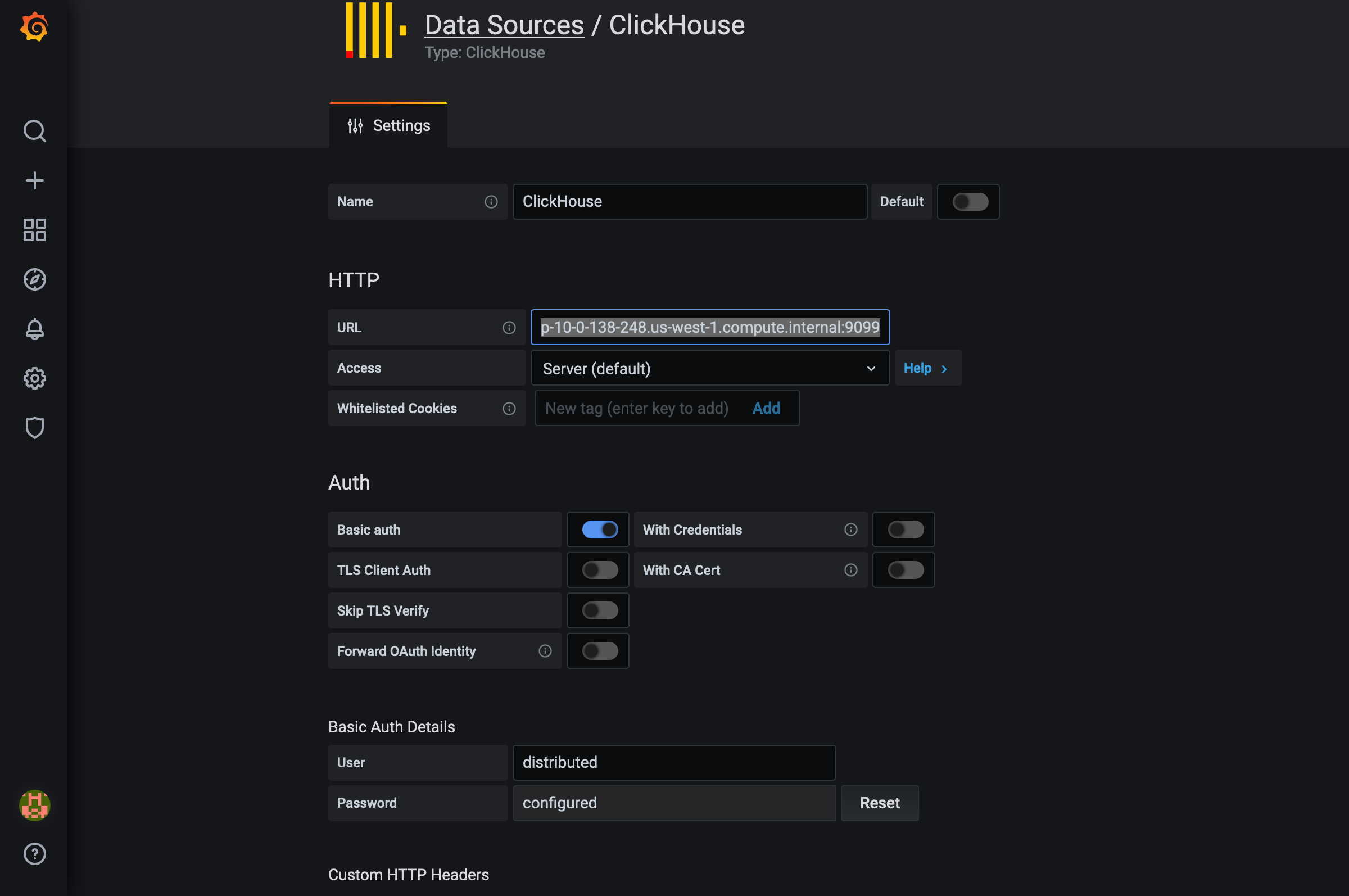Click the Reset password button
1349x896 pixels.
(879, 803)
